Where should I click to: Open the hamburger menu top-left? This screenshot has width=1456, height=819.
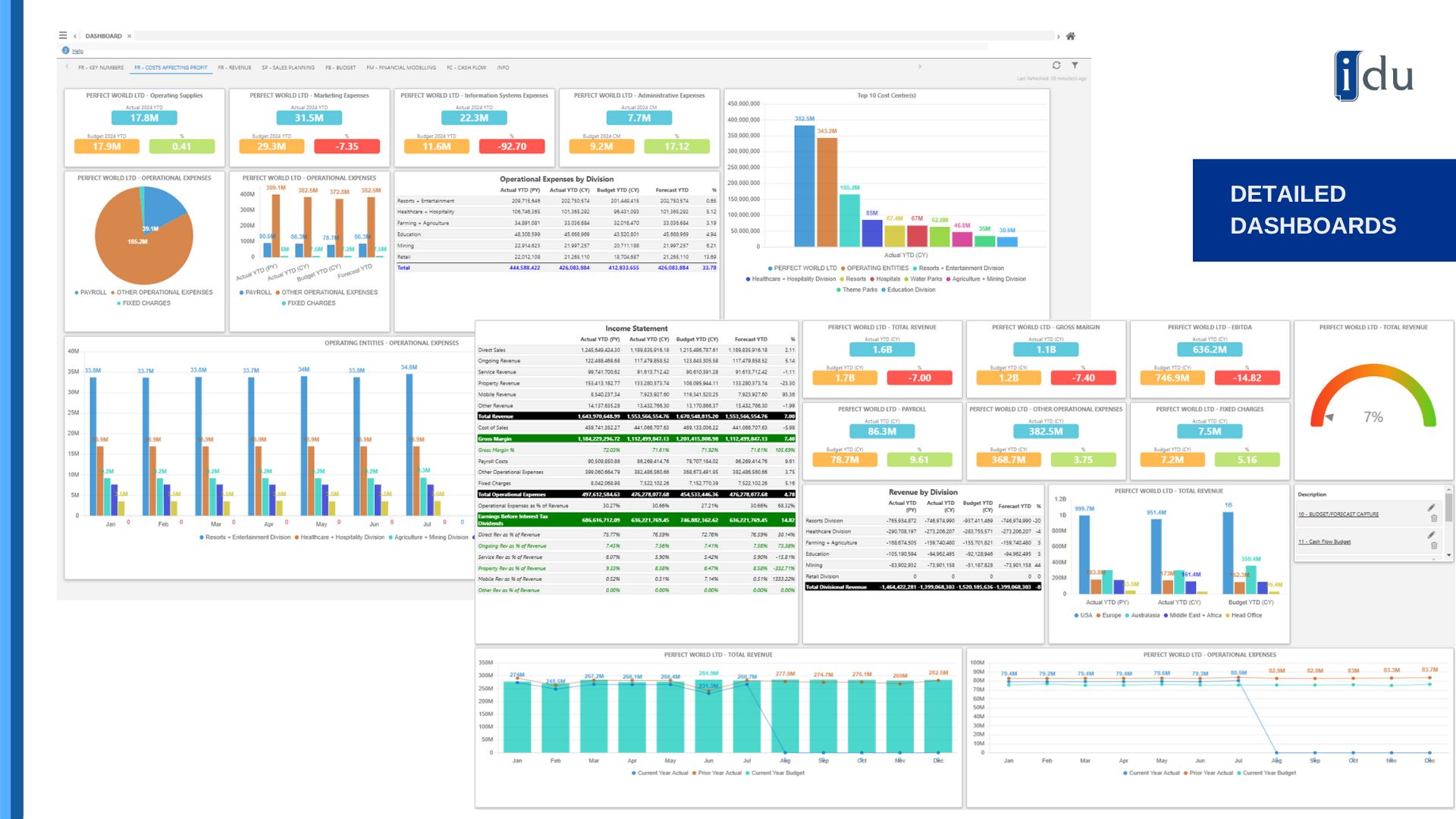(x=62, y=36)
